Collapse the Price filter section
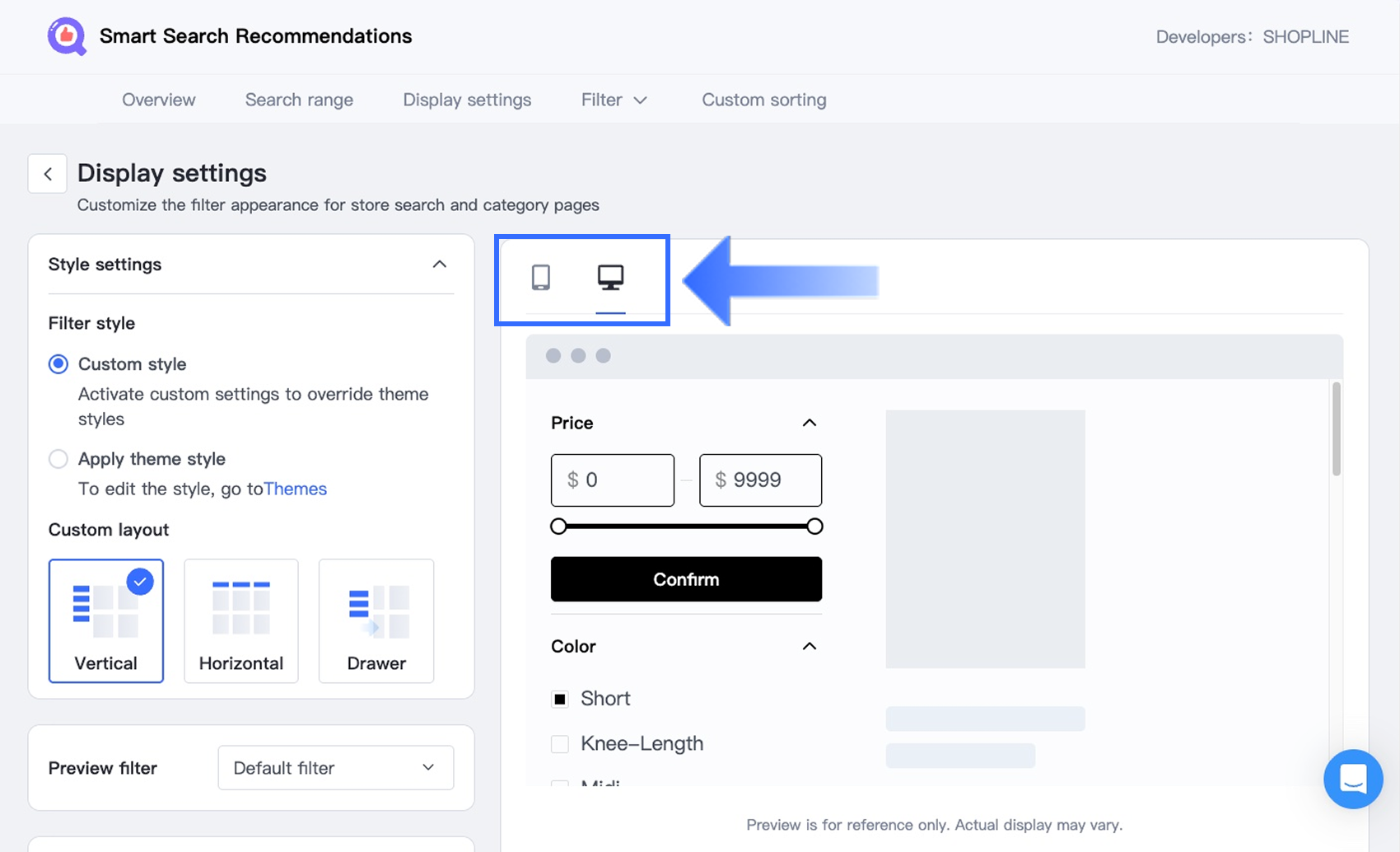This screenshot has height=852, width=1400. pos(810,423)
